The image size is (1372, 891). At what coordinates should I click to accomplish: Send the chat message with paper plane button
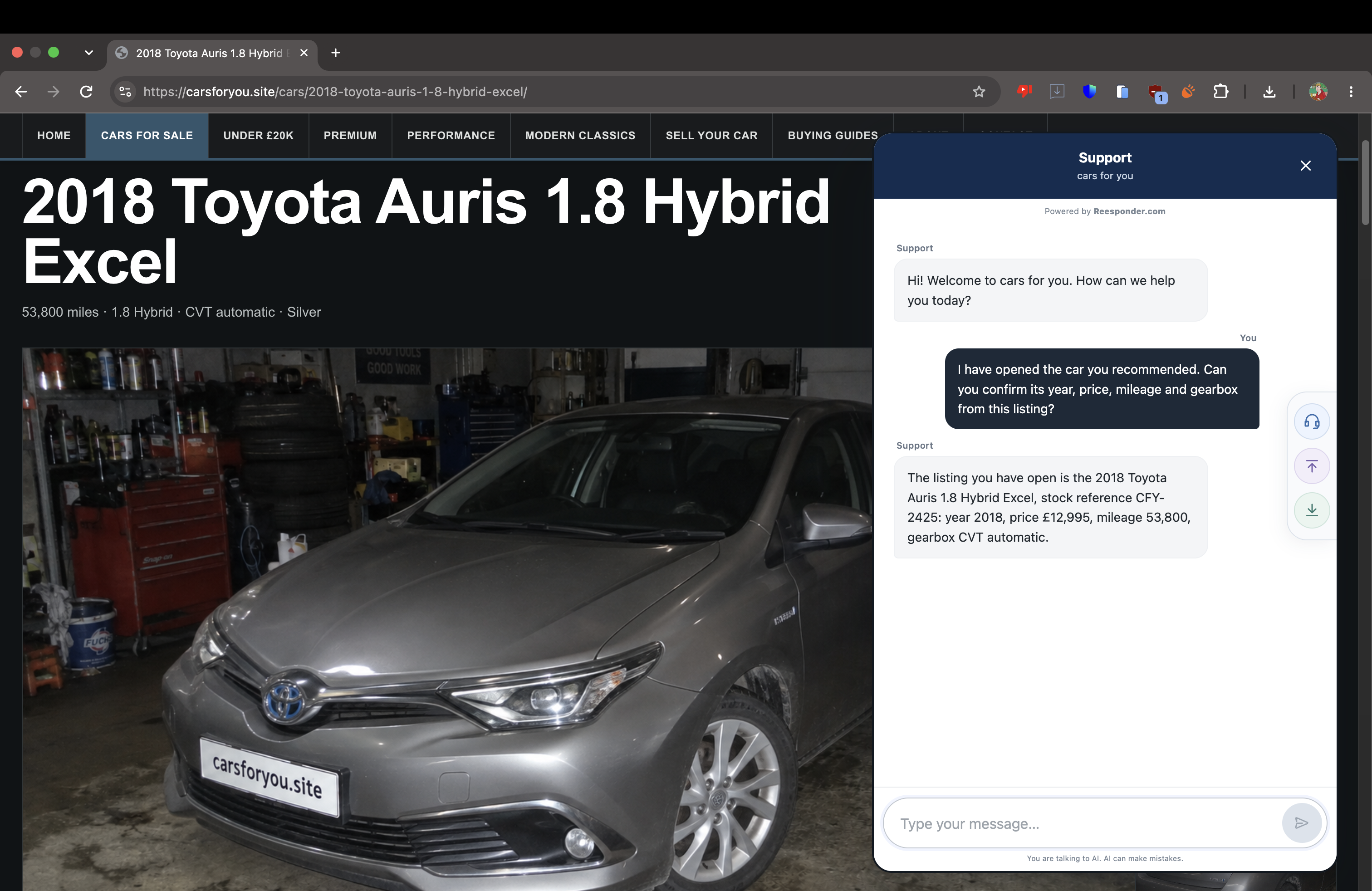click(1301, 823)
